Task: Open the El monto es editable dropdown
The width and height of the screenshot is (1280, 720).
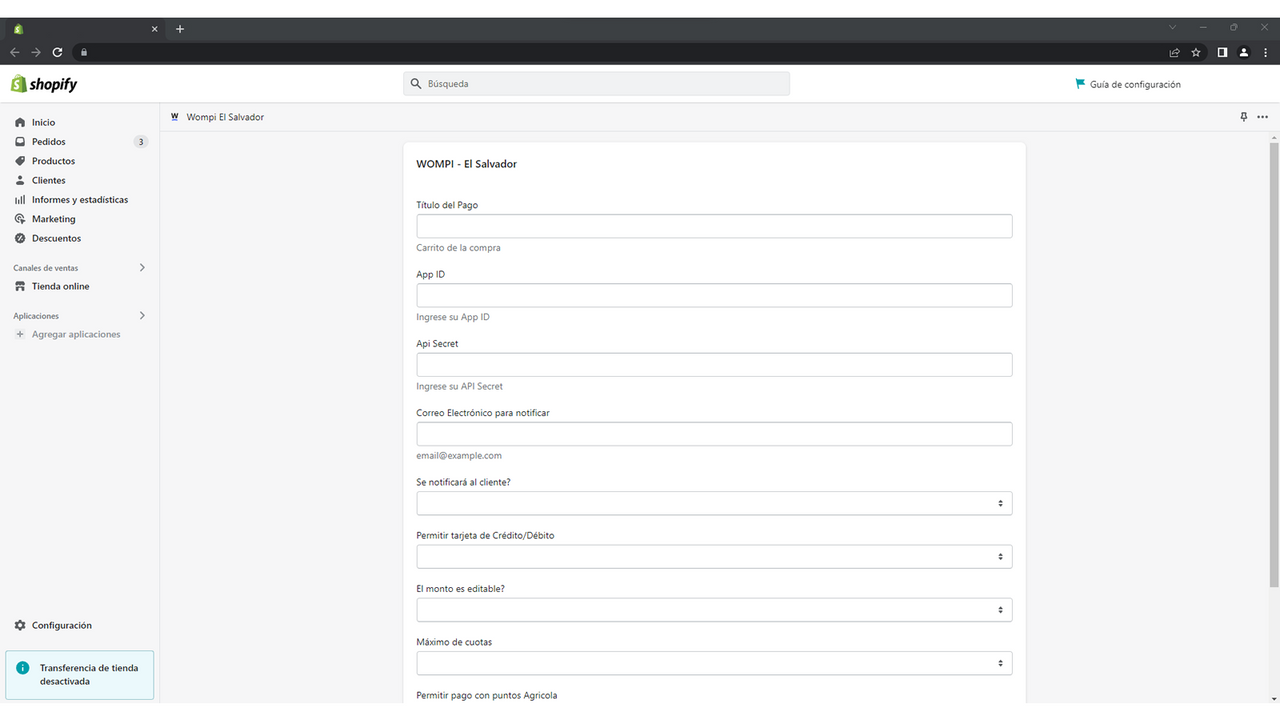Action: [714, 610]
